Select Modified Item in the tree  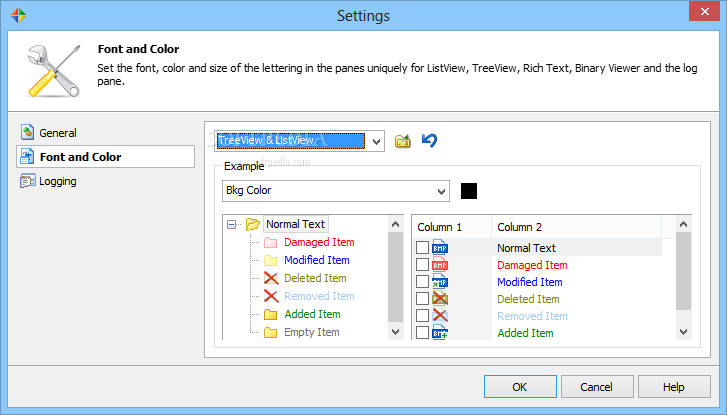pyautogui.click(x=317, y=260)
